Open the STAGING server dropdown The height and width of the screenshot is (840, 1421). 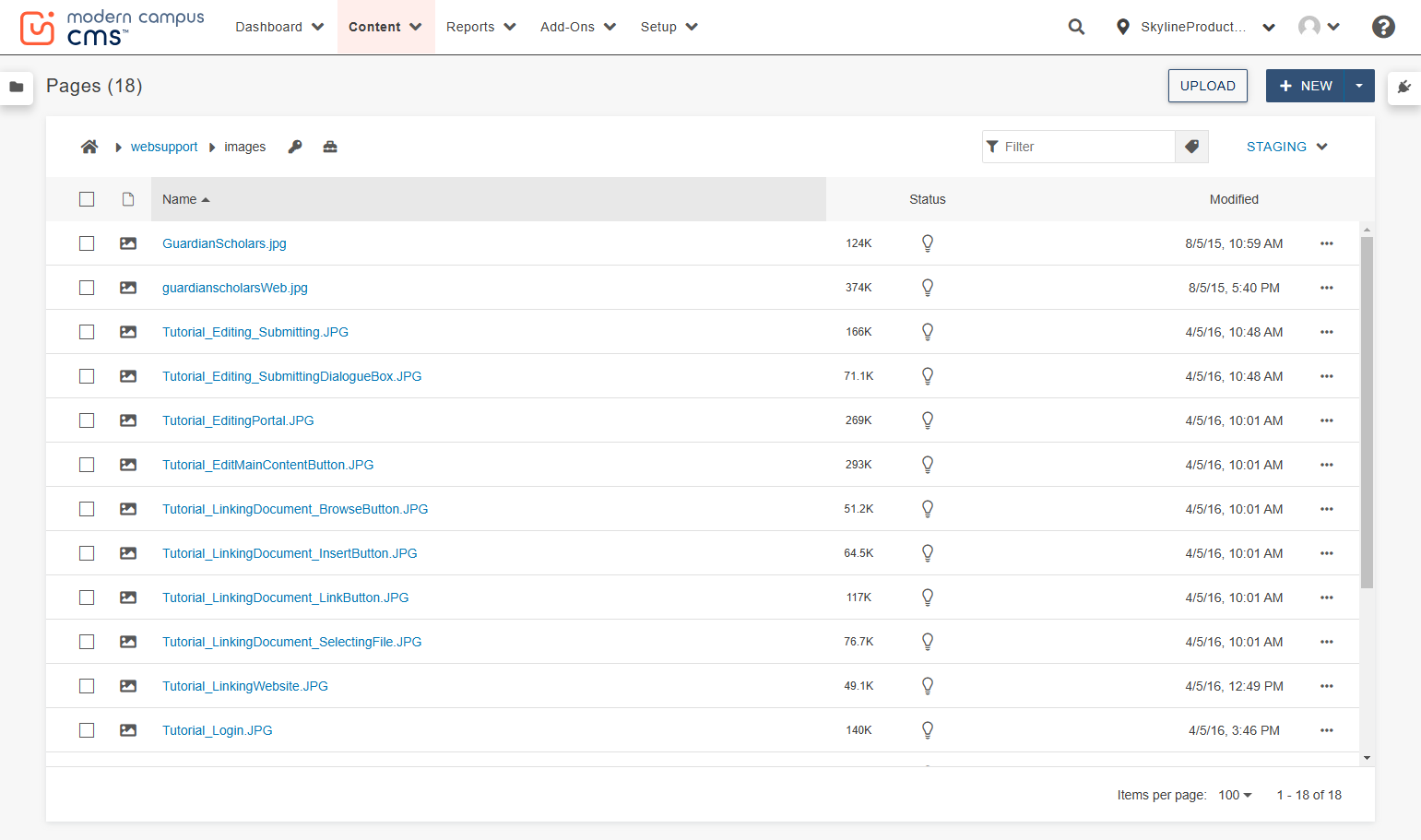point(1287,147)
